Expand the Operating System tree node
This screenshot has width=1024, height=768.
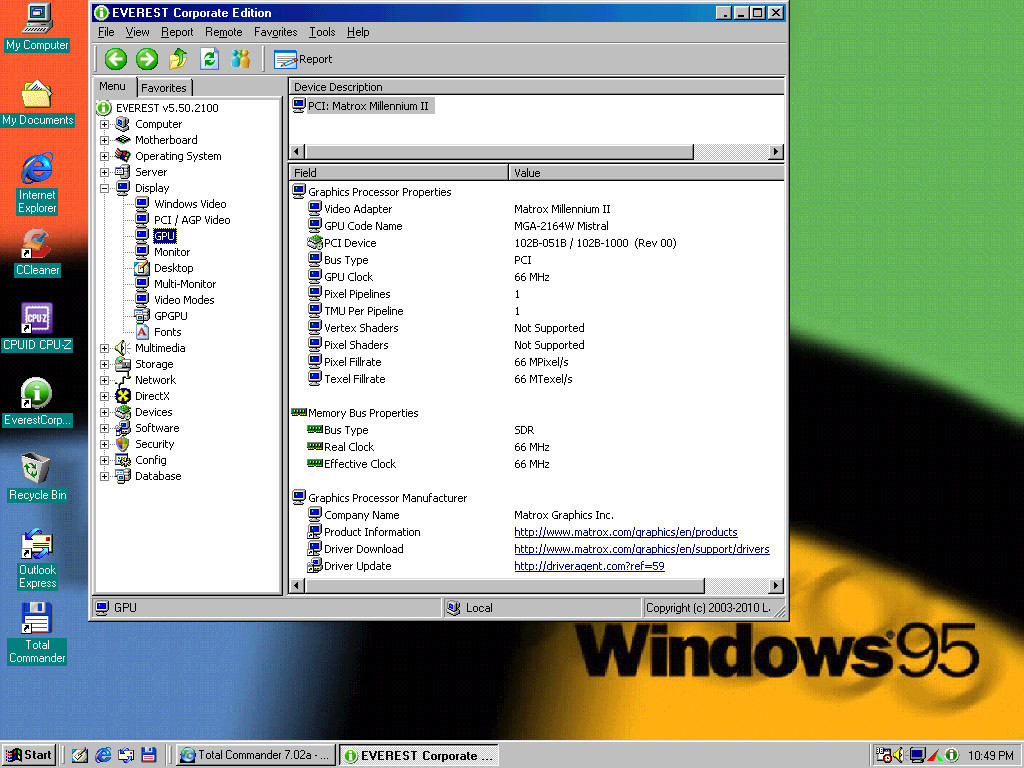pos(104,156)
